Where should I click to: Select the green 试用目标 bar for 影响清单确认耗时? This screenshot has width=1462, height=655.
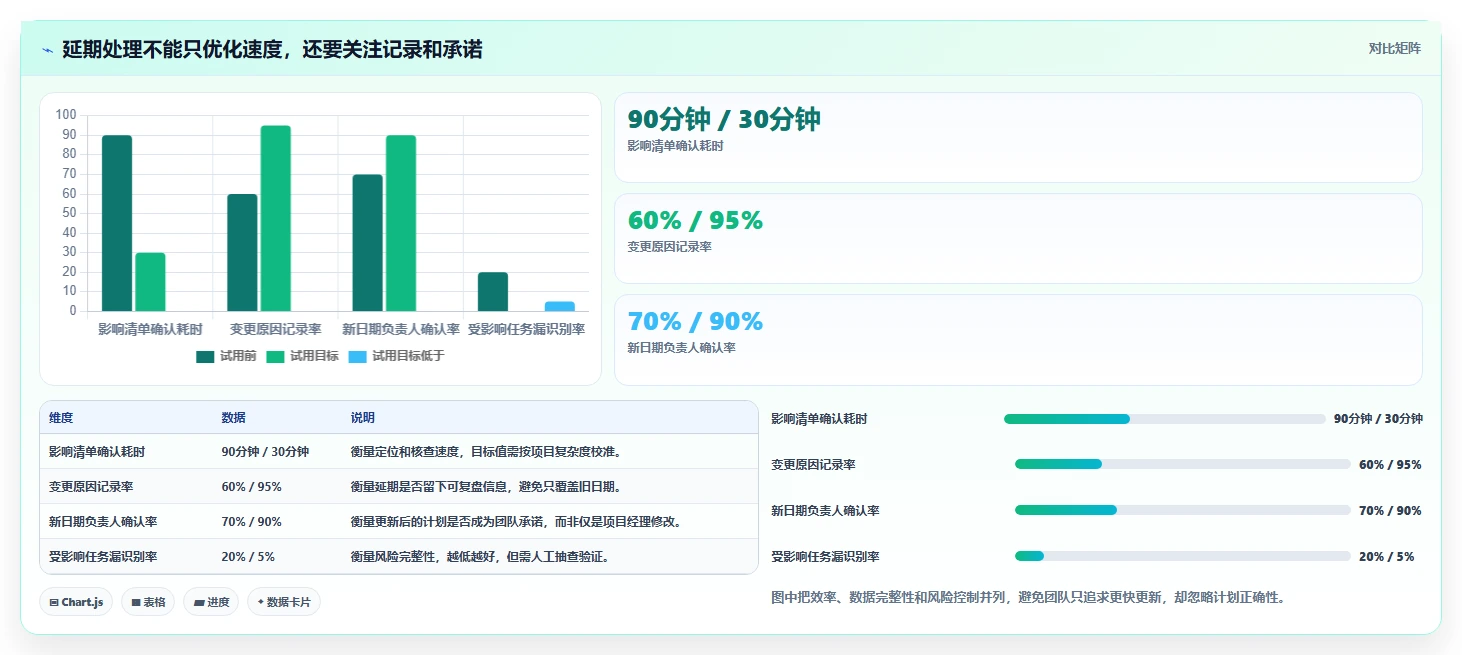coord(150,282)
